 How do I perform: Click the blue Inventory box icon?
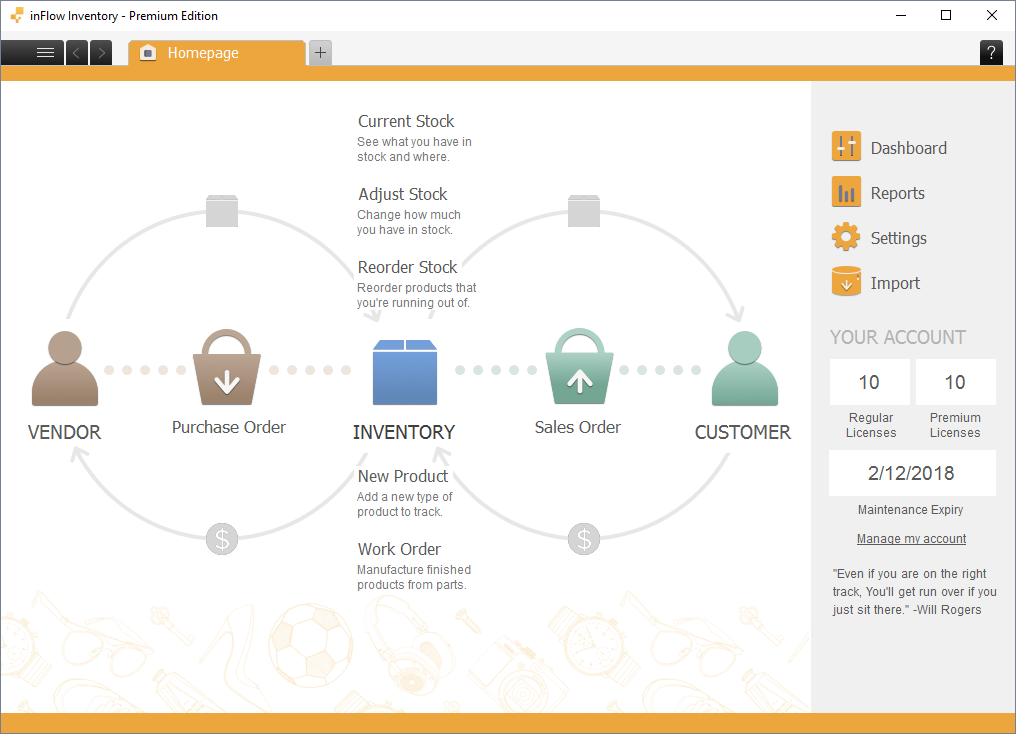click(405, 372)
